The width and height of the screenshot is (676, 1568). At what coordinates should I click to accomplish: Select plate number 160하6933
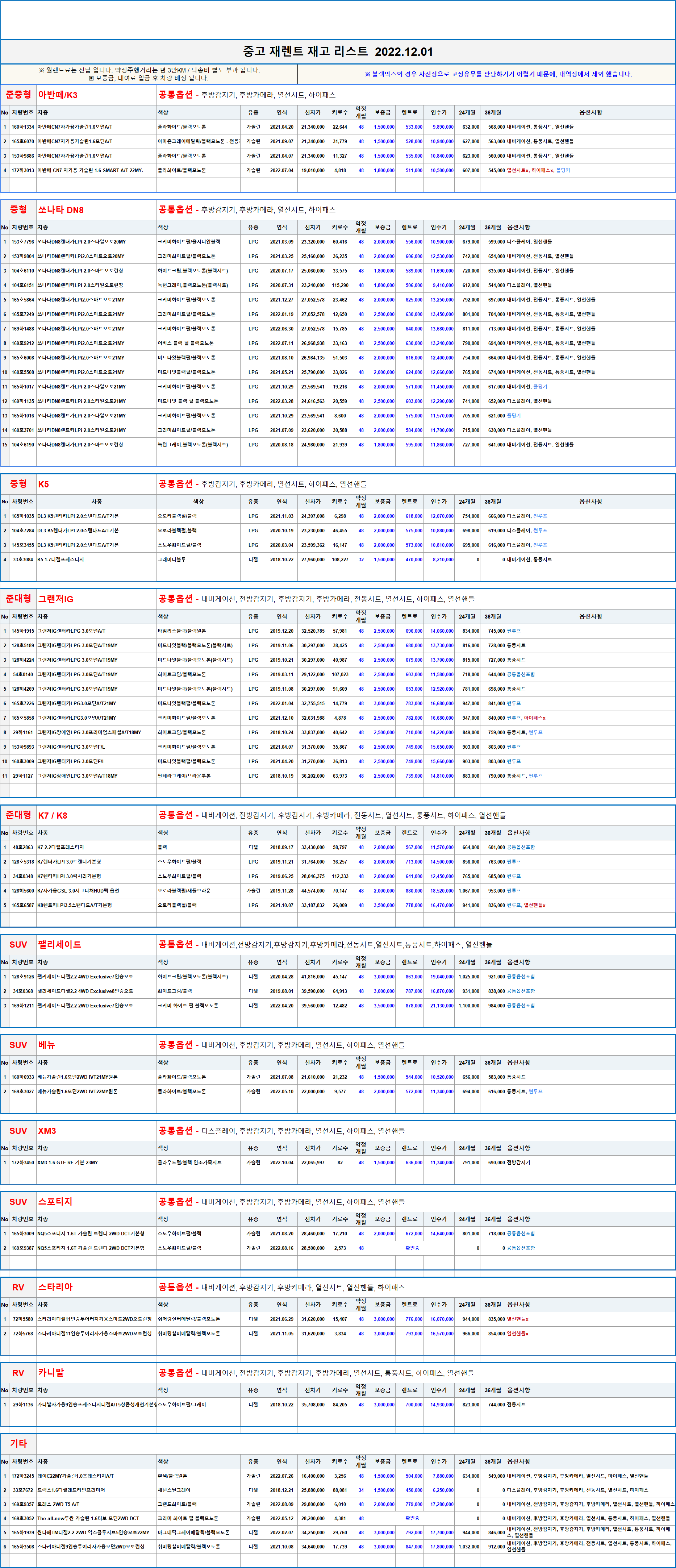click(22, 1077)
